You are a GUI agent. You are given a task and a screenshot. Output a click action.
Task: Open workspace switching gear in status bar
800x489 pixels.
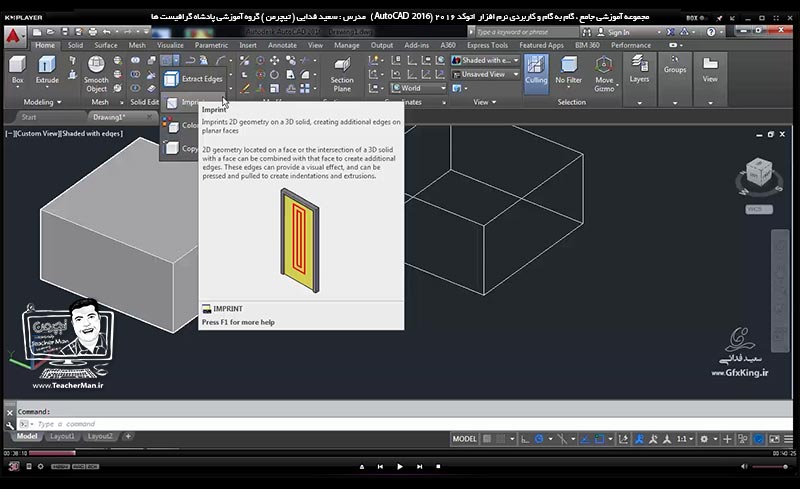tap(705, 439)
